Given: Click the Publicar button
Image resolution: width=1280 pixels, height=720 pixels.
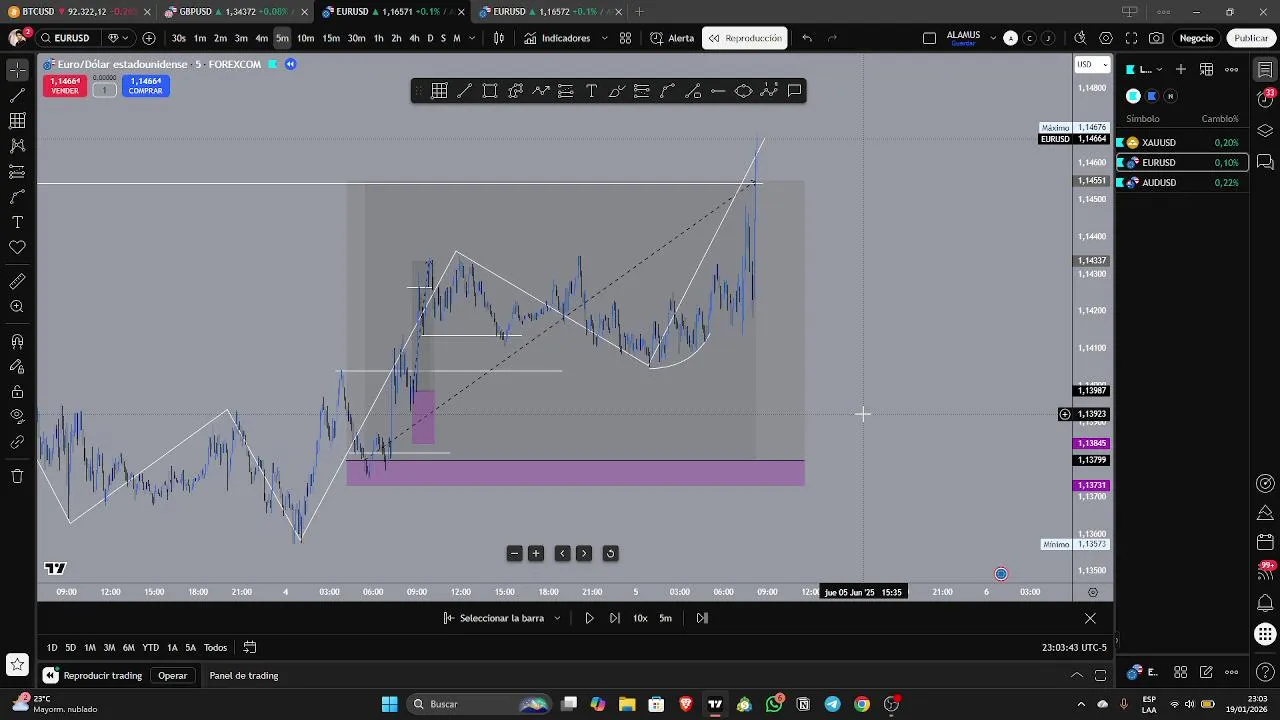Looking at the screenshot, I should (1251, 38).
